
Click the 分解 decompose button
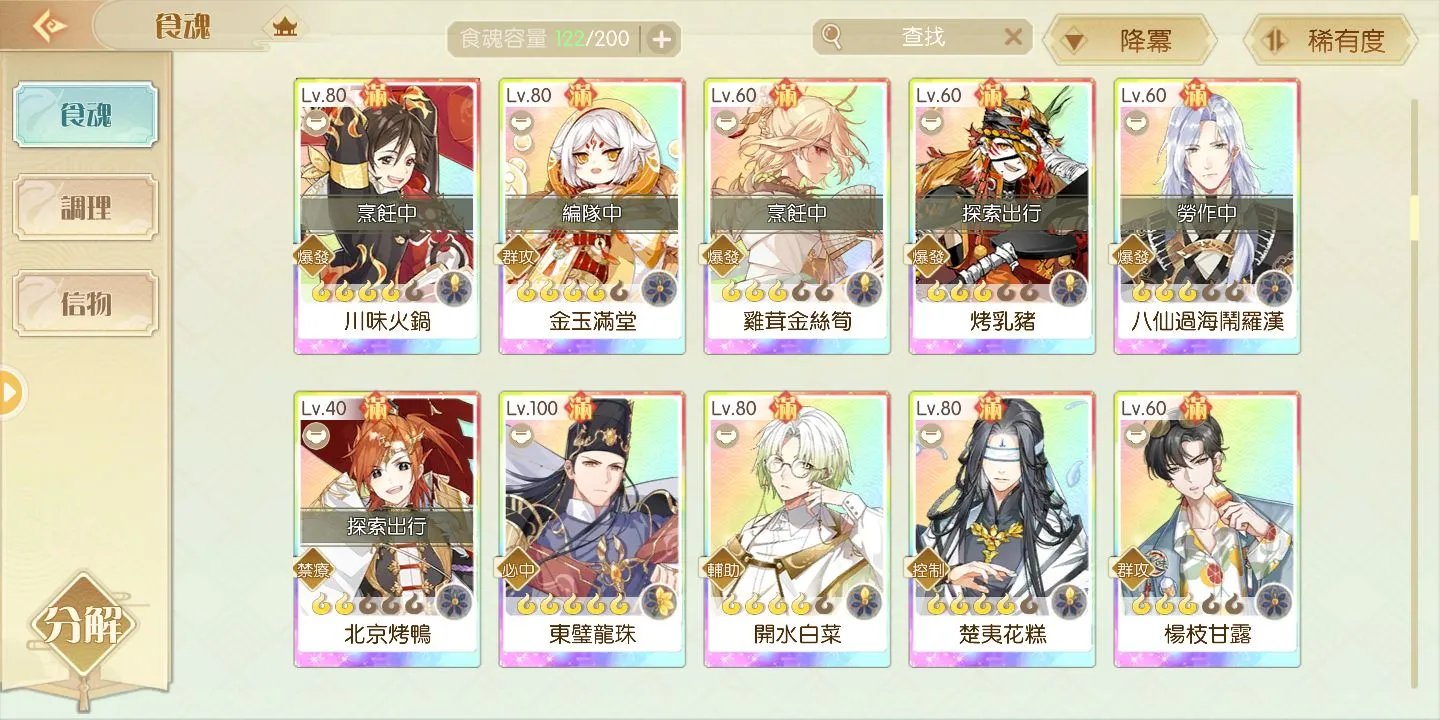pos(83,625)
